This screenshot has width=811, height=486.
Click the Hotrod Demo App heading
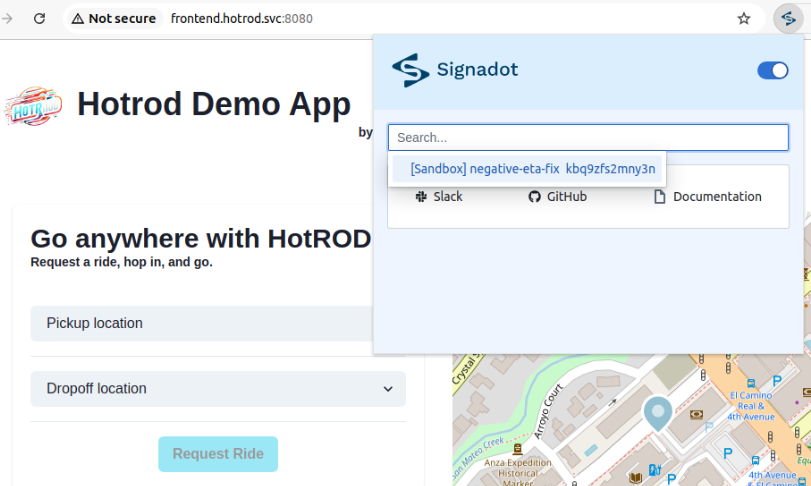pos(214,104)
